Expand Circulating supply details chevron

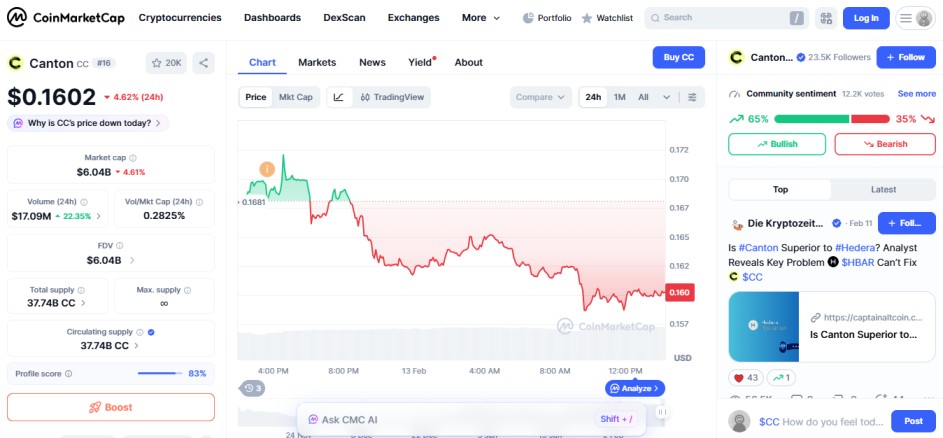pyautogui.click(x=137, y=346)
